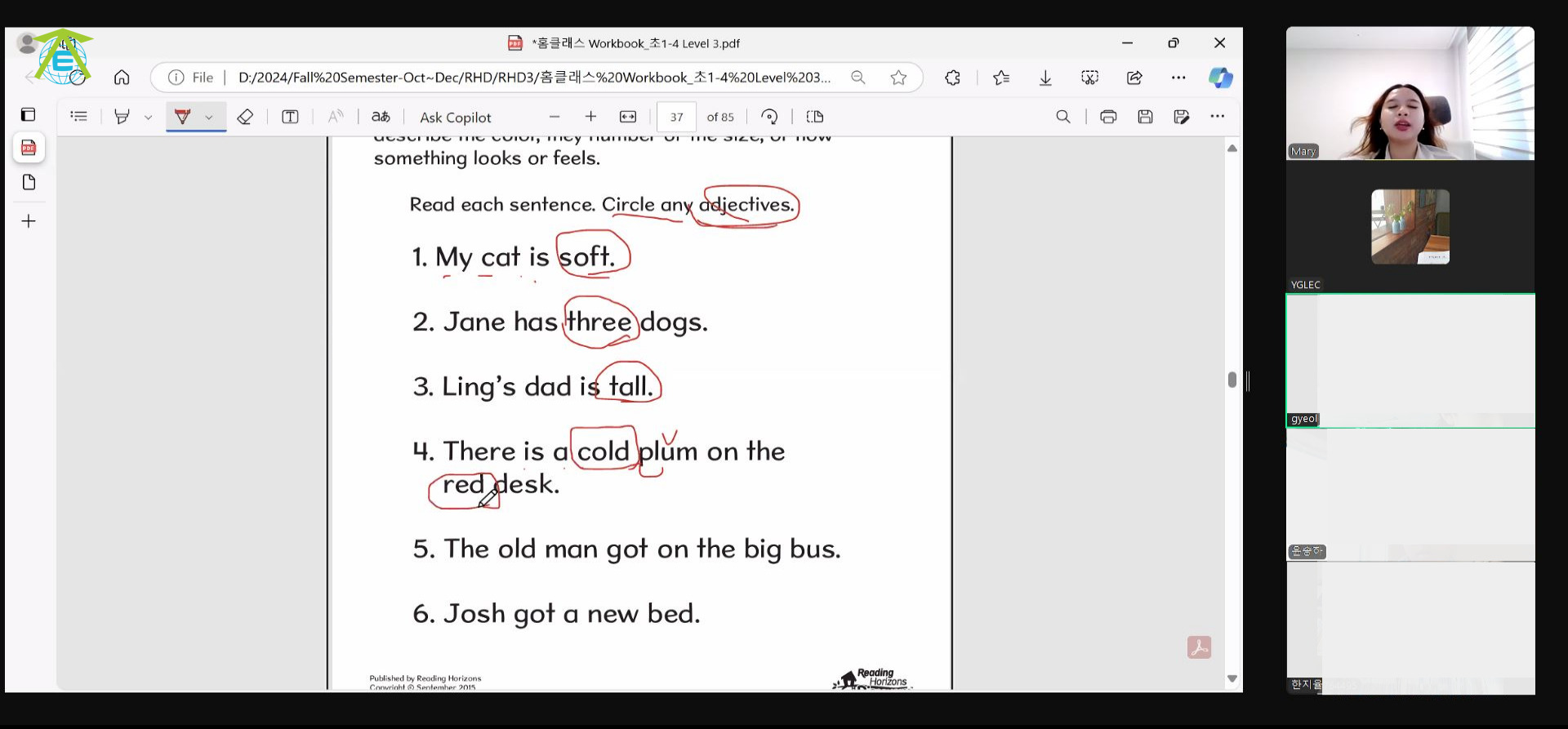
Task: Click Ask Copilot in PDF toolbar
Action: tap(456, 118)
